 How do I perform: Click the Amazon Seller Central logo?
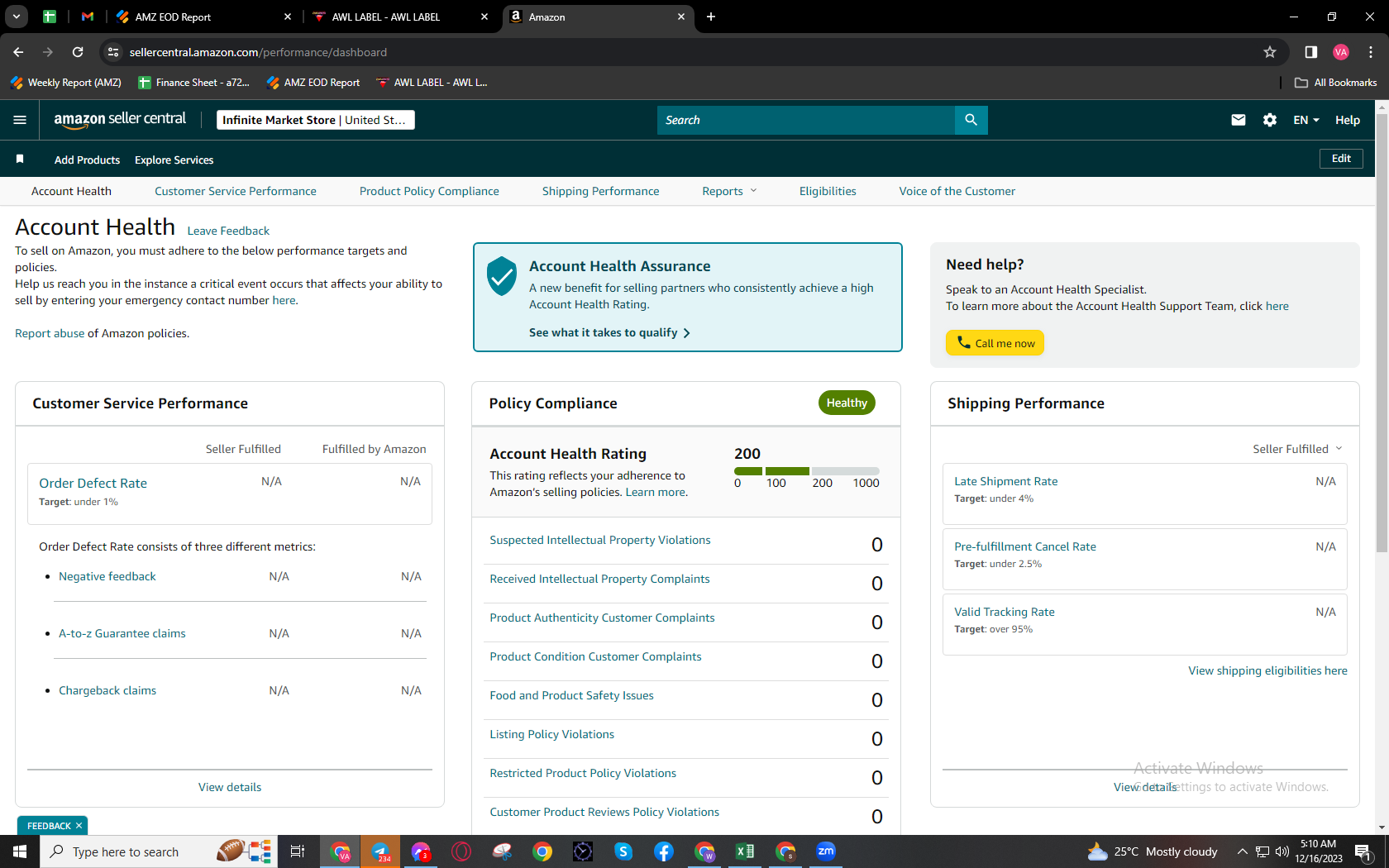tap(120, 120)
